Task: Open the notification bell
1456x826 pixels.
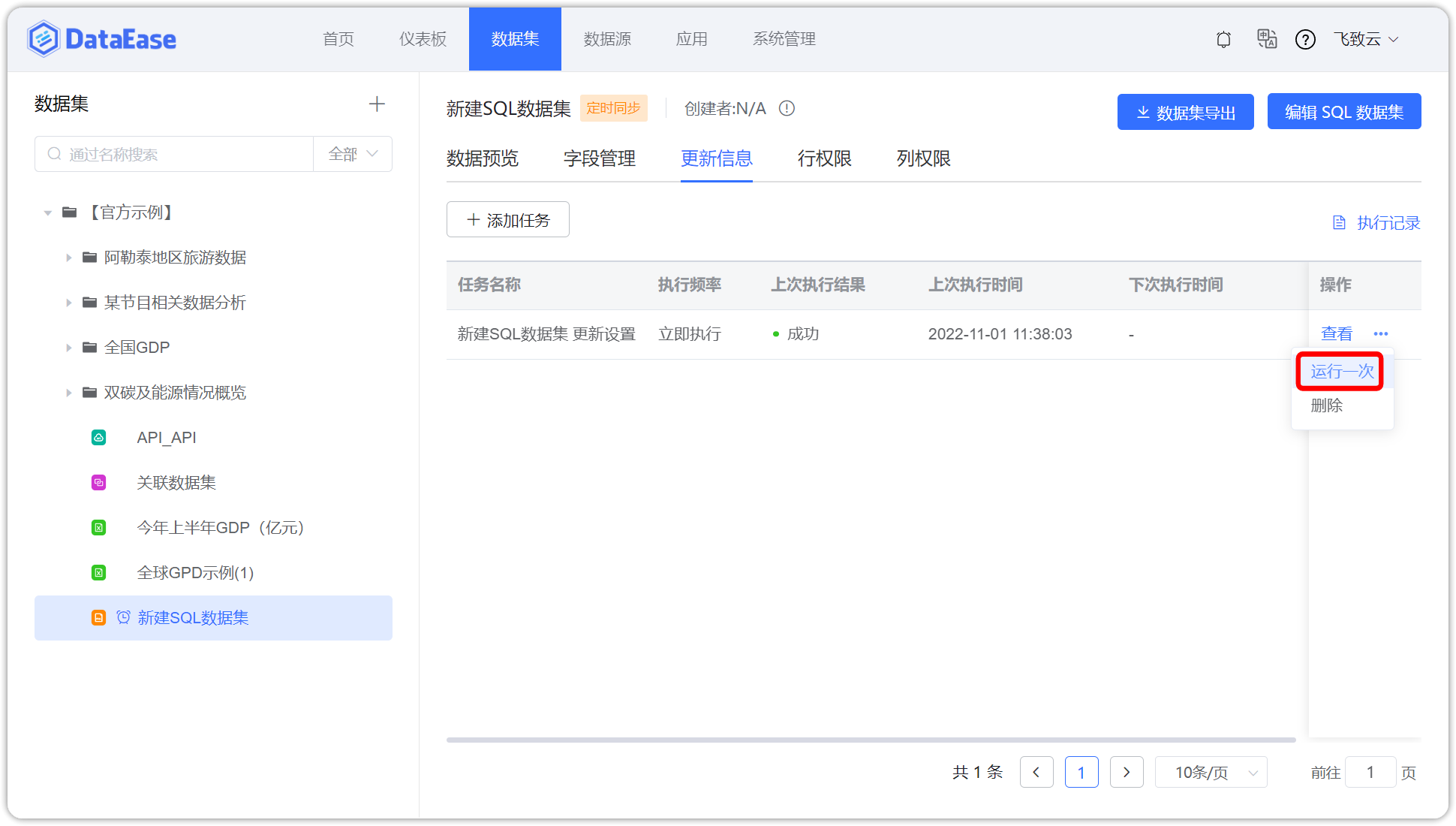Action: pyautogui.click(x=1223, y=39)
